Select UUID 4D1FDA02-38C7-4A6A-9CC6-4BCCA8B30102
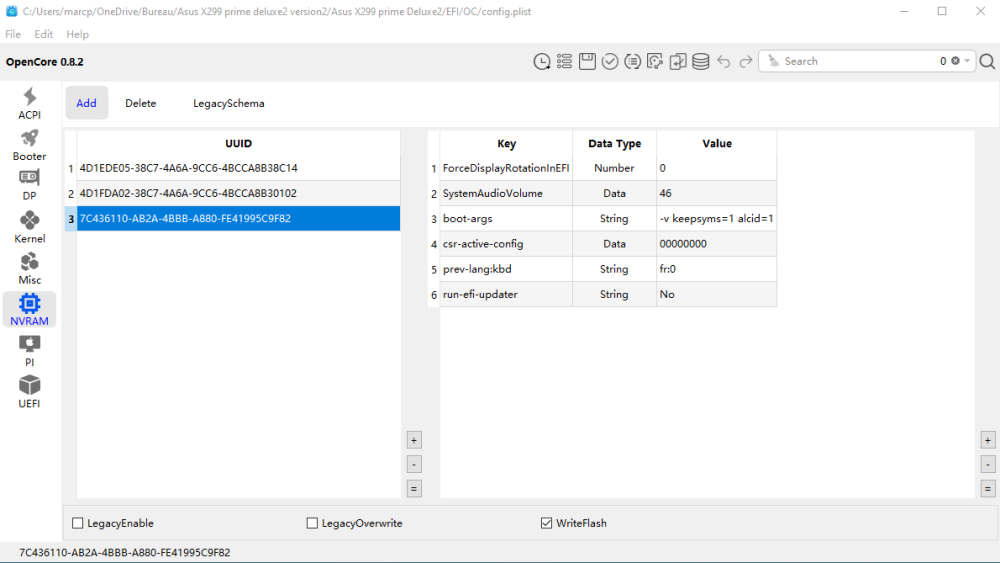Viewport: 1000px width, 563px height. (x=239, y=193)
